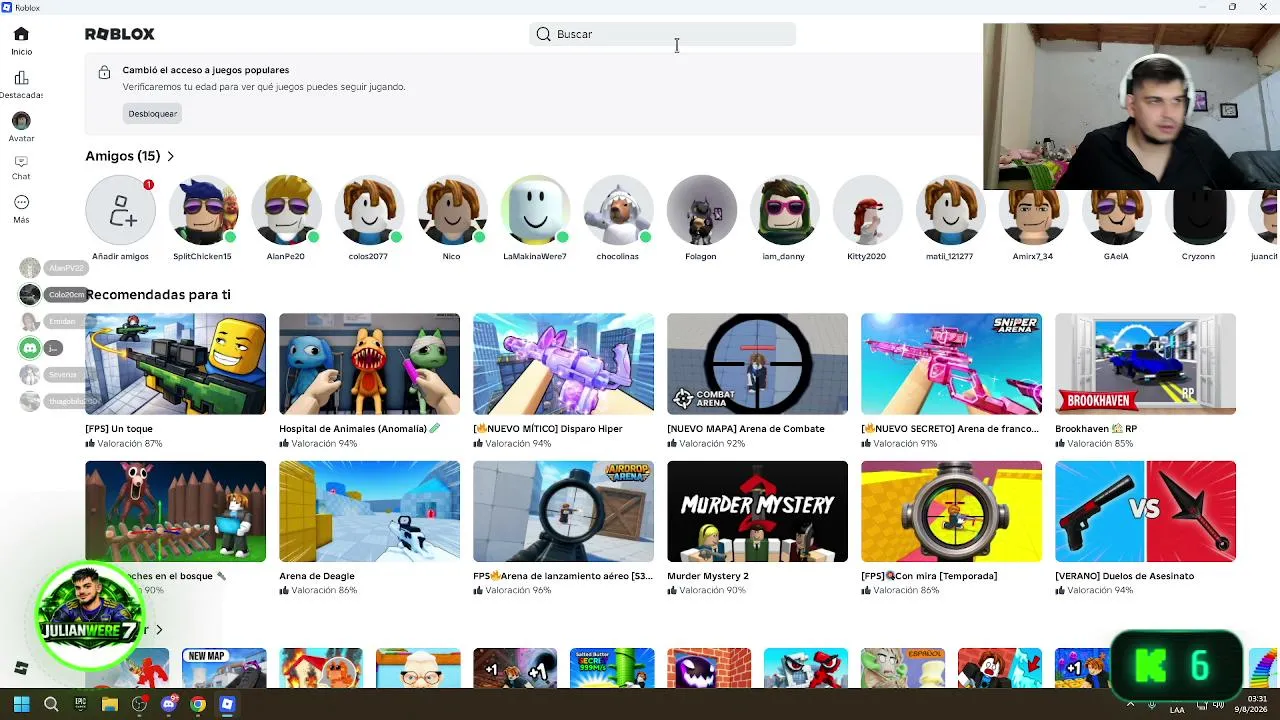Open the Airdrop Arena lanzamiento aéreo thumbnail
The width and height of the screenshot is (1280, 720).
(x=564, y=512)
